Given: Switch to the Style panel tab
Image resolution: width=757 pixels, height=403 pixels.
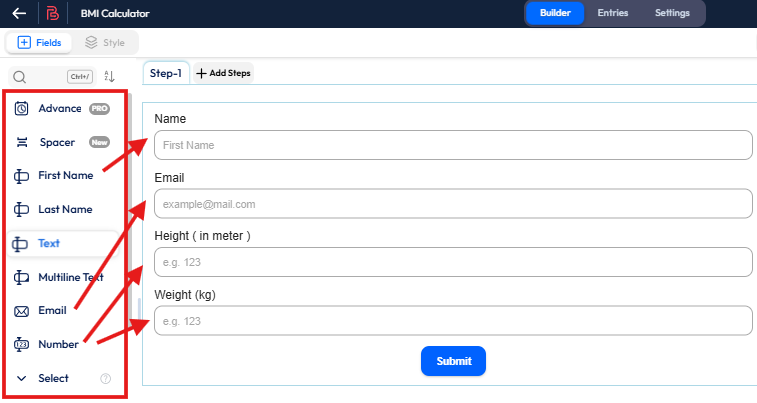Looking at the screenshot, I should [105, 43].
